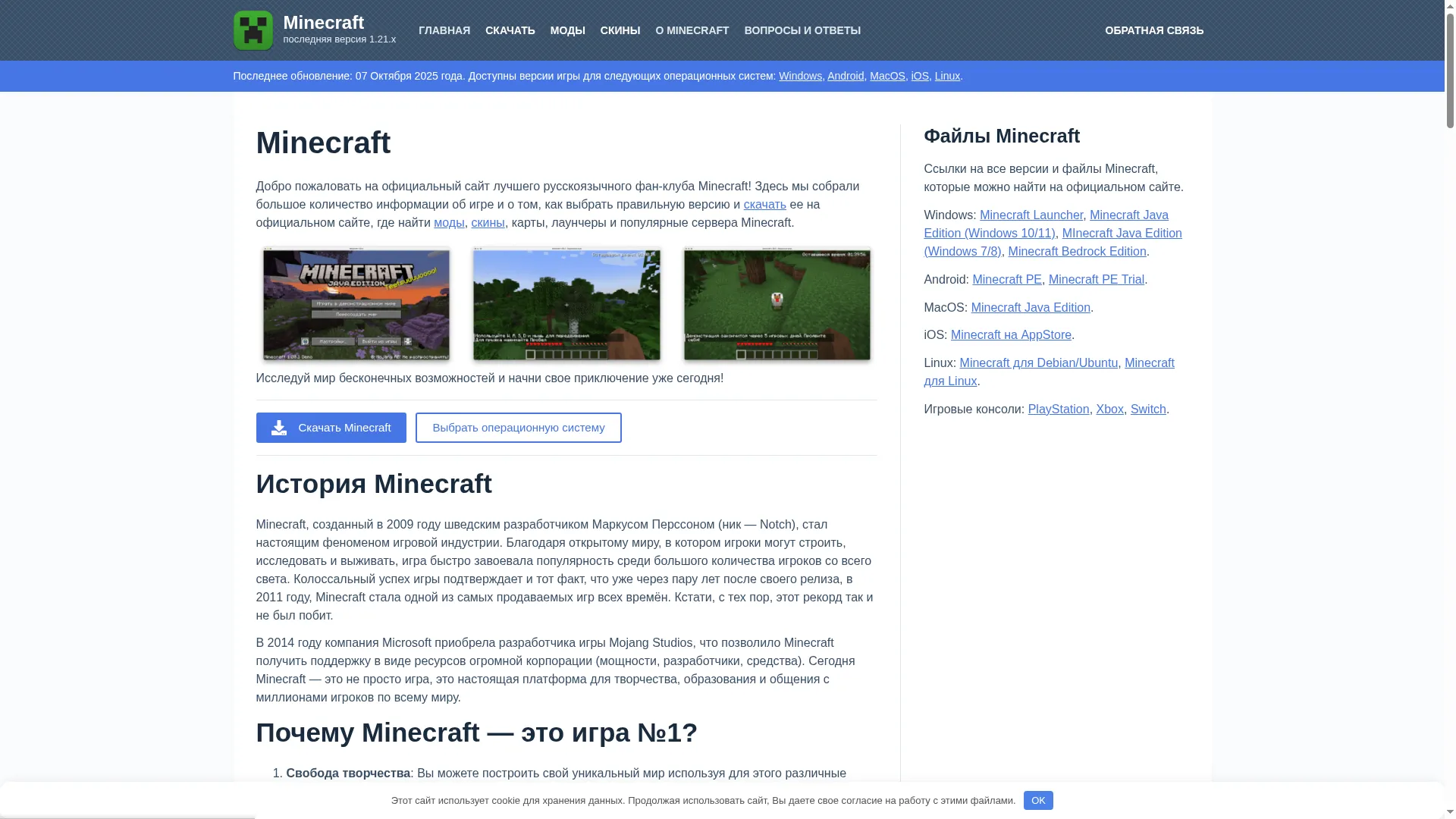The height and width of the screenshot is (819, 1456).
Task: Click the download icon on Скачать Minecraft button
Action: pyautogui.click(x=279, y=428)
